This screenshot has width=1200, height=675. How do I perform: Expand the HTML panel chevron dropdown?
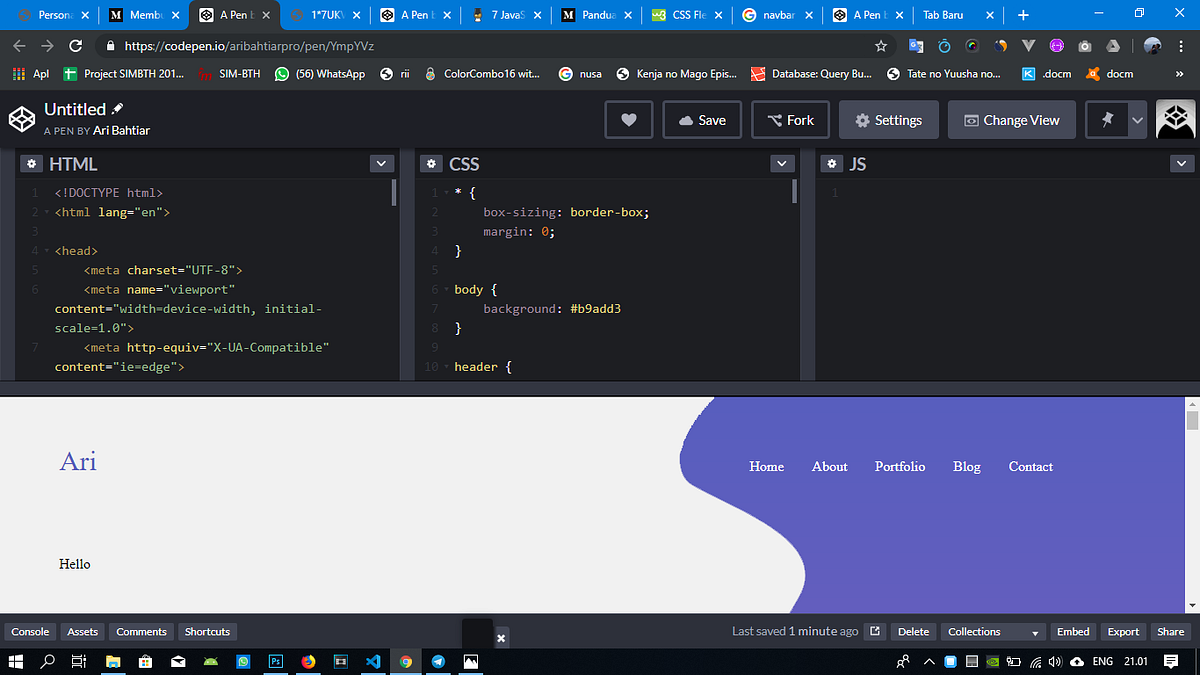pyautogui.click(x=381, y=163)
